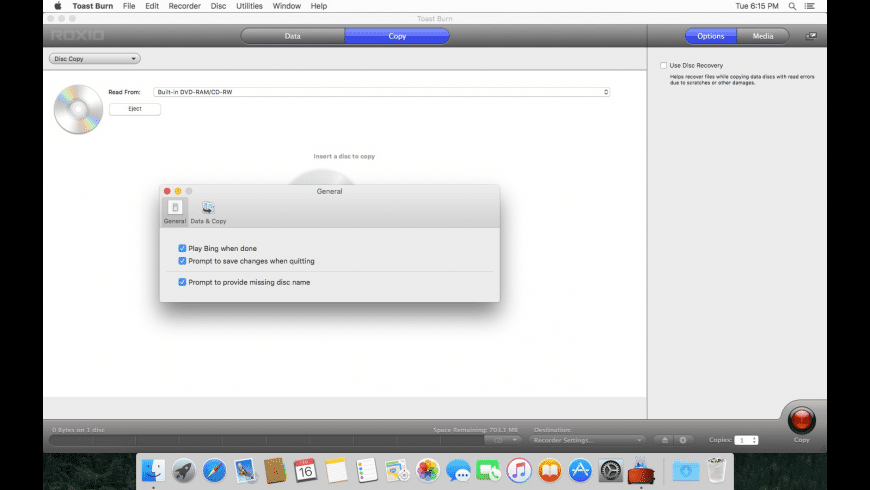
Task: Open iBooks in the Dock
Action: [x=549, y=471]
